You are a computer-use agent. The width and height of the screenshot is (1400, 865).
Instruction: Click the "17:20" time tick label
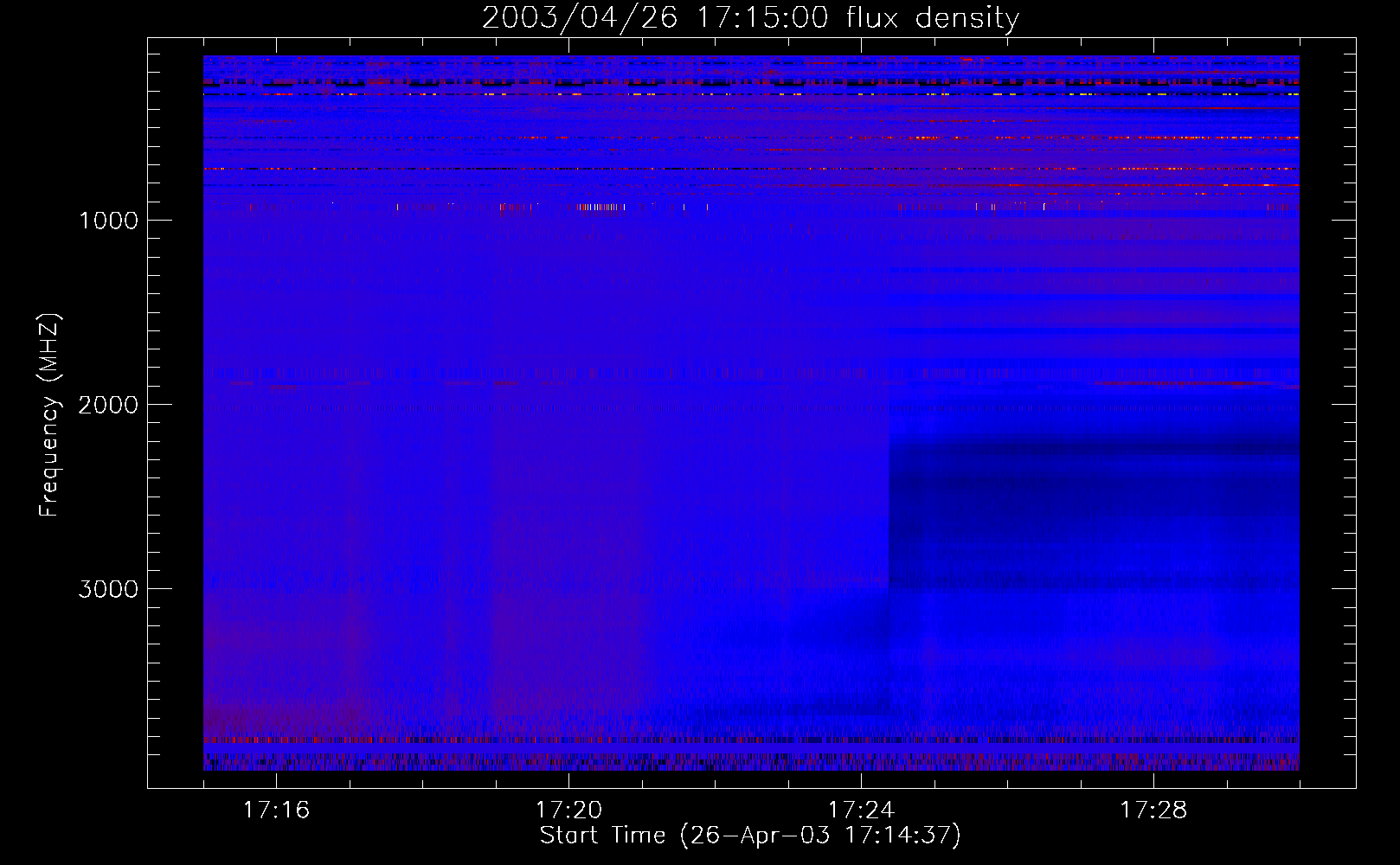coord(568,811)
